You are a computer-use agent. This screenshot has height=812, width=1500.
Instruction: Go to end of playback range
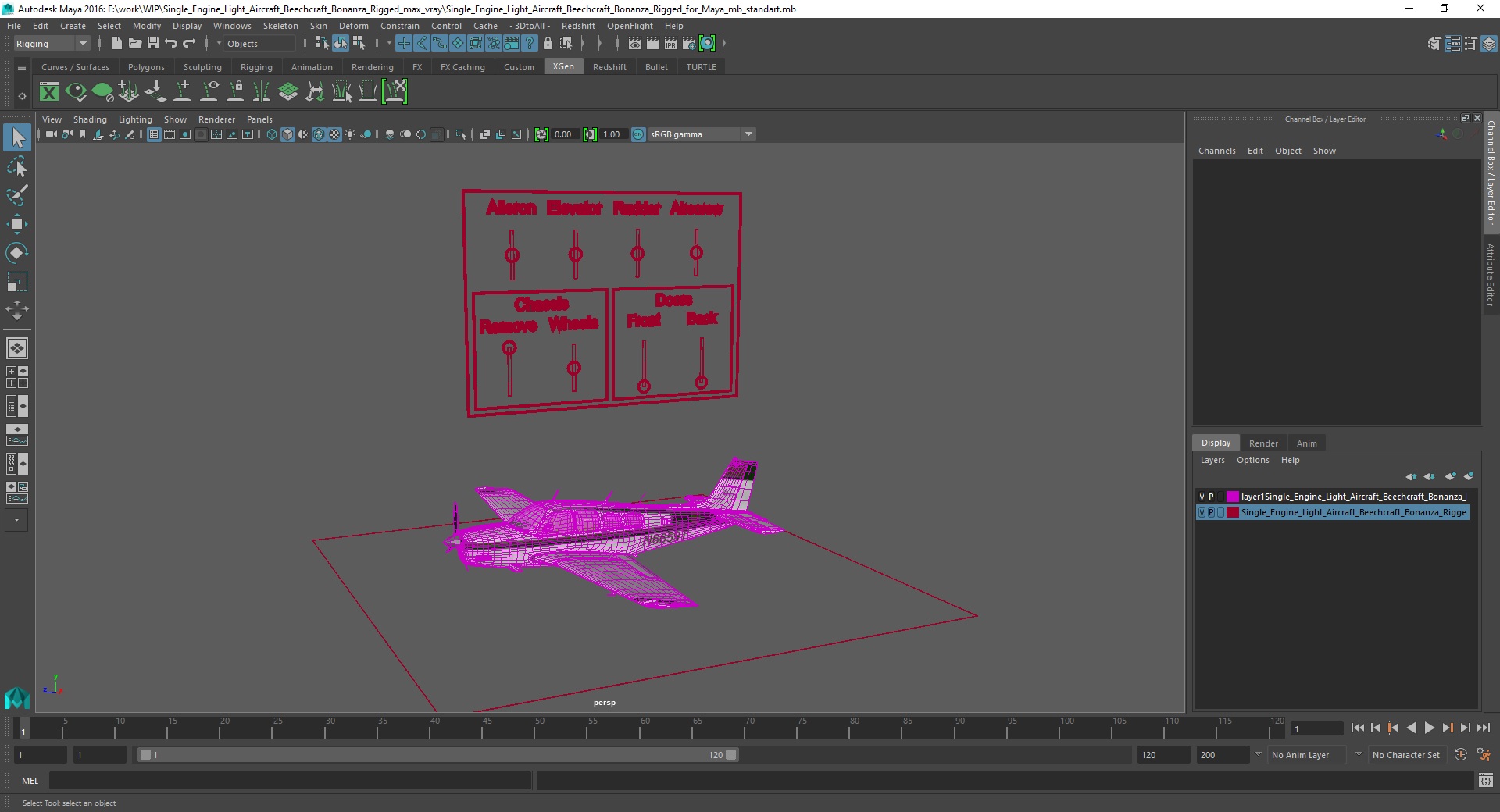click(1483, 728)
